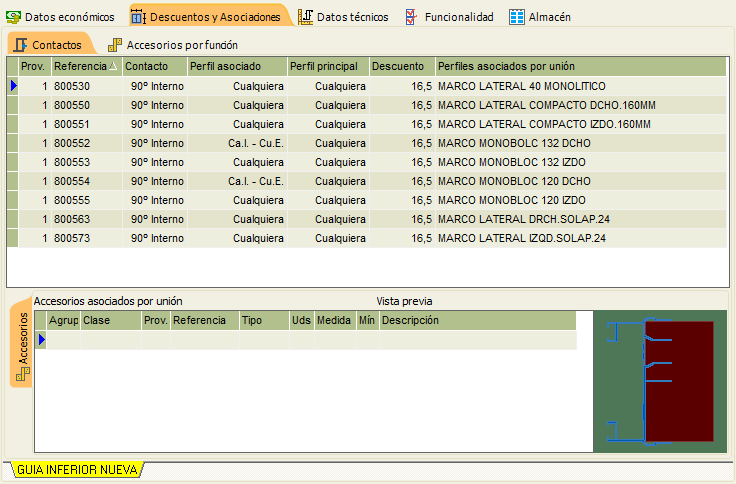Click the Descuento column header
The height and width of the screenshot is (484, 736).
point(402,66)
